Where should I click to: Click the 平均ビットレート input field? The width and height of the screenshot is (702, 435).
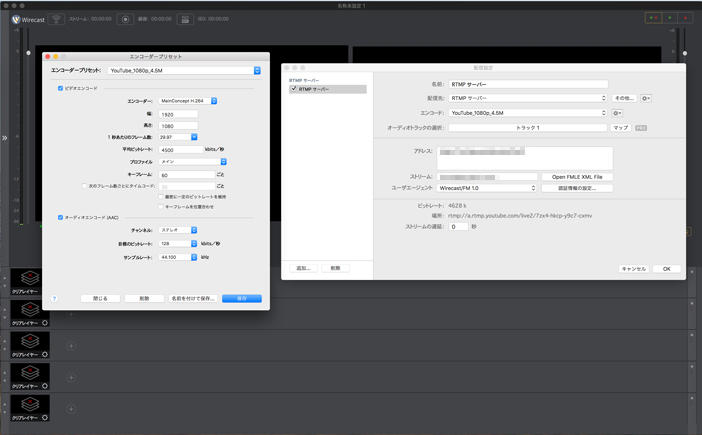point(180,149)
